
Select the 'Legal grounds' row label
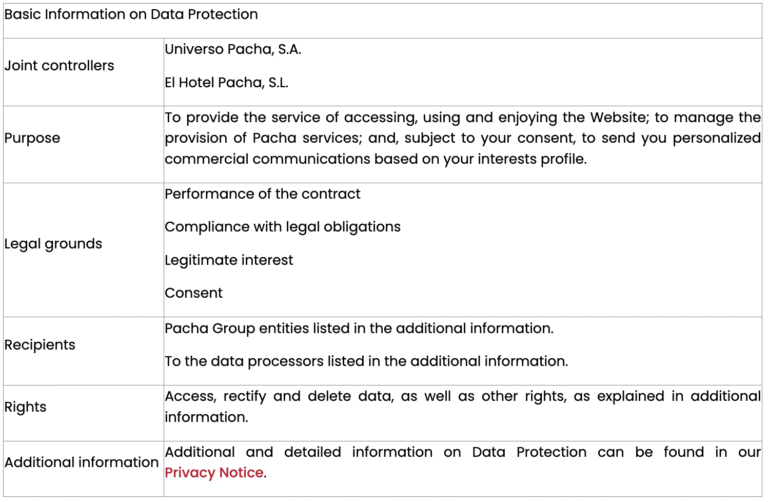pyautogui.click(x=53, y=244)
